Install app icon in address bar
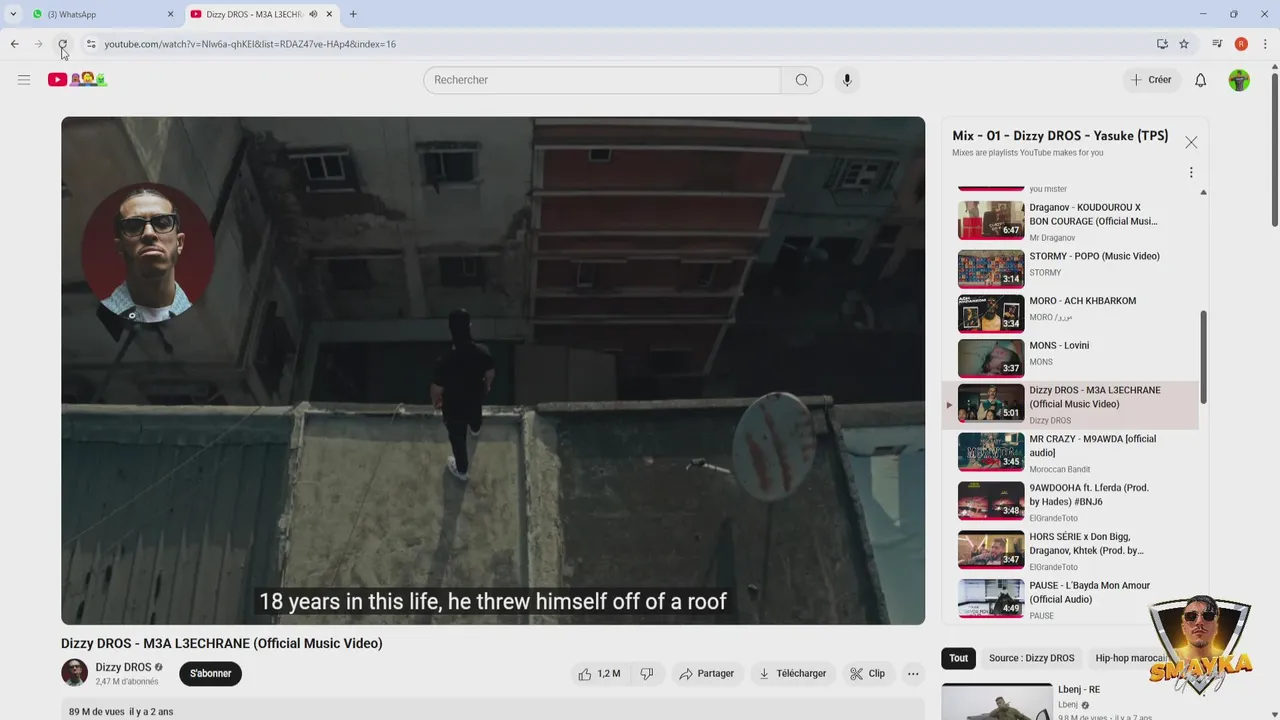Viewport: 1280px width, 720px height. (1162, 44)
